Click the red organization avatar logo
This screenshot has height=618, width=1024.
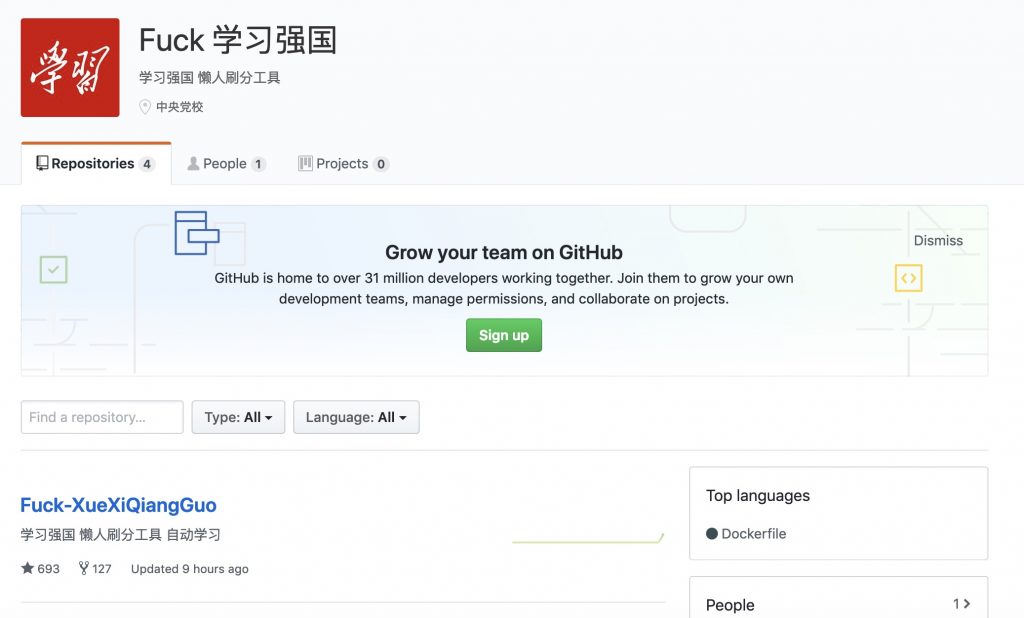70,68
